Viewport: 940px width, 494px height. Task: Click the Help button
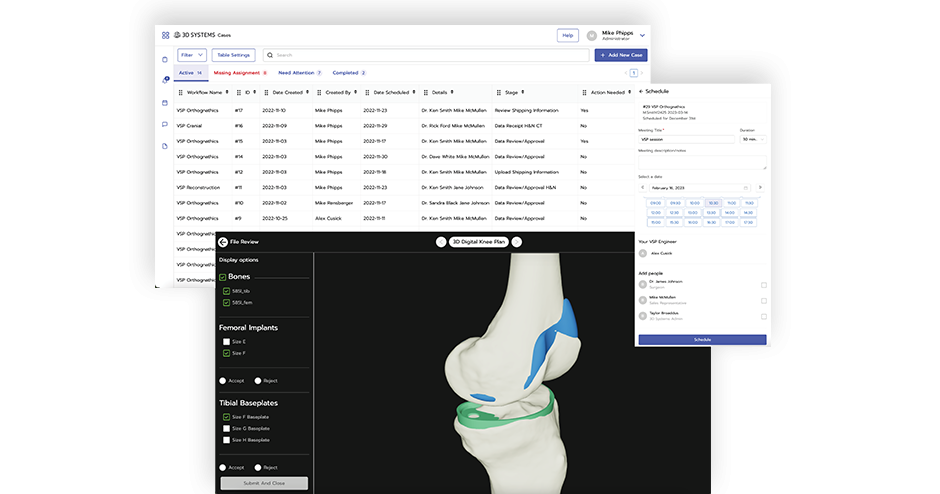pos(568,36)
